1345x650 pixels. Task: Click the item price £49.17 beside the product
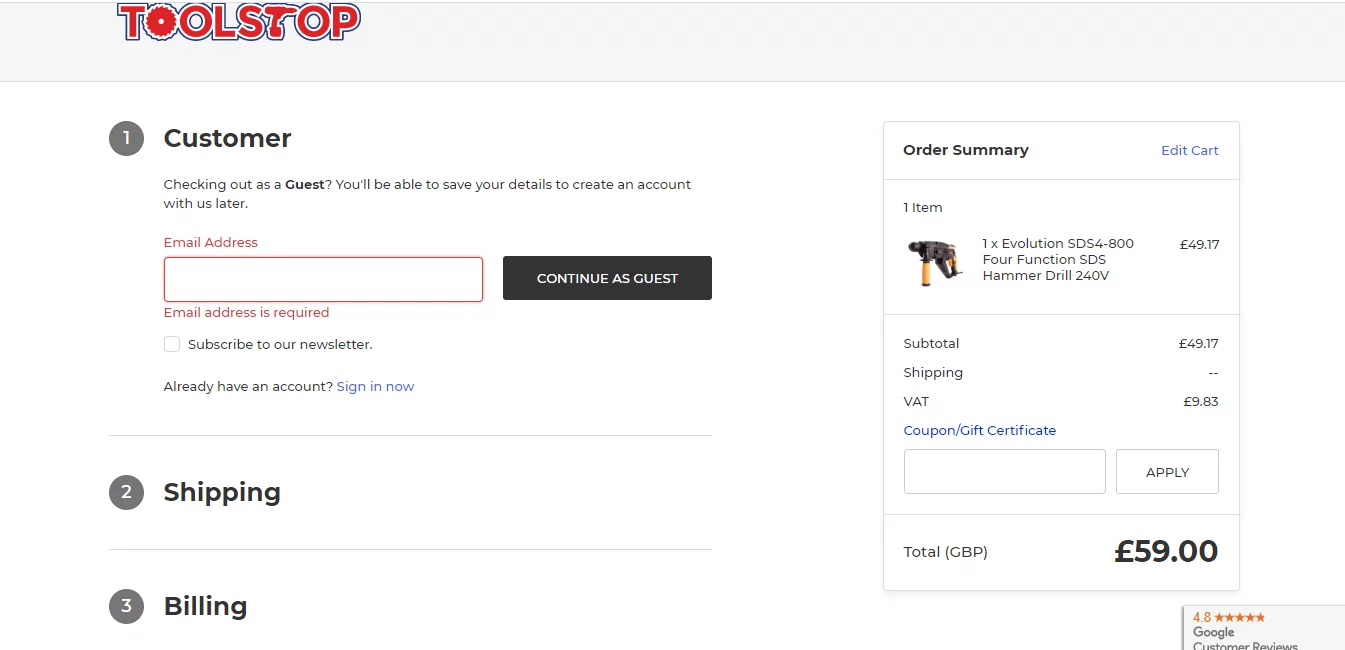point(1199,244)
